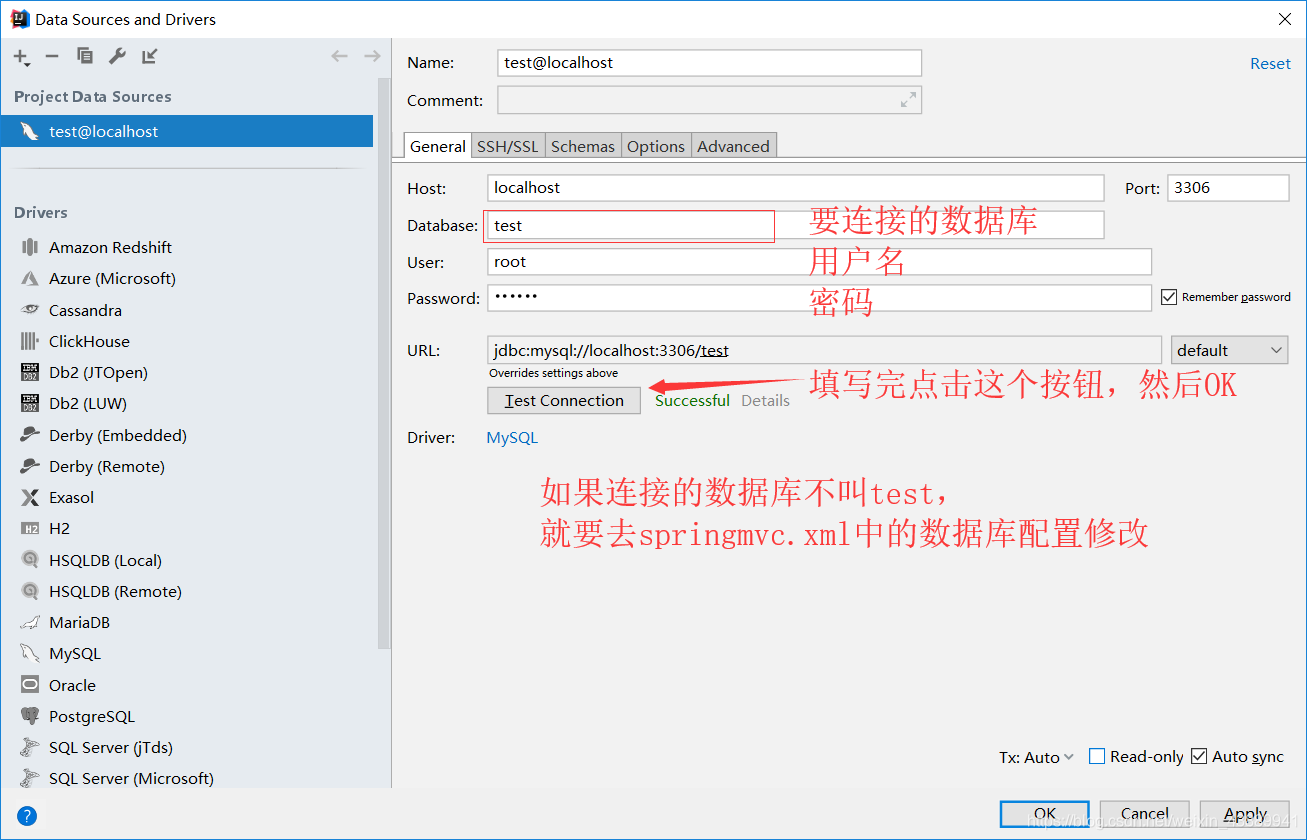The height and width of the screenshot is (840, 1307).
Task: Click the Amazon Redshift driver icon
Action: coord(30,247)
